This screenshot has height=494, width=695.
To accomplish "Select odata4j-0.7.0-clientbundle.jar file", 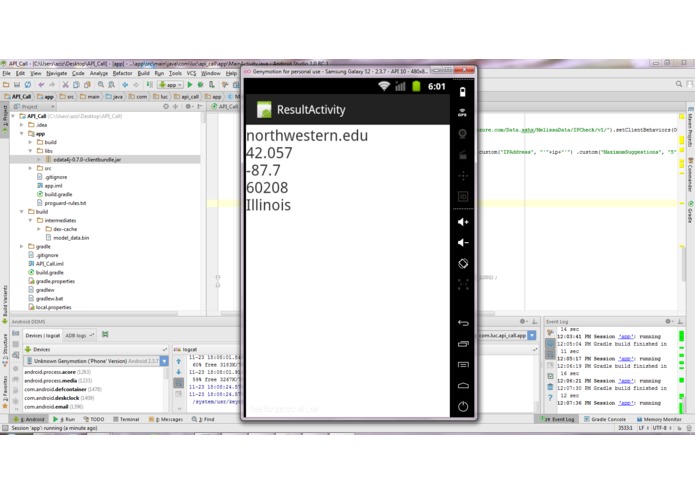I will click(87, 159).
